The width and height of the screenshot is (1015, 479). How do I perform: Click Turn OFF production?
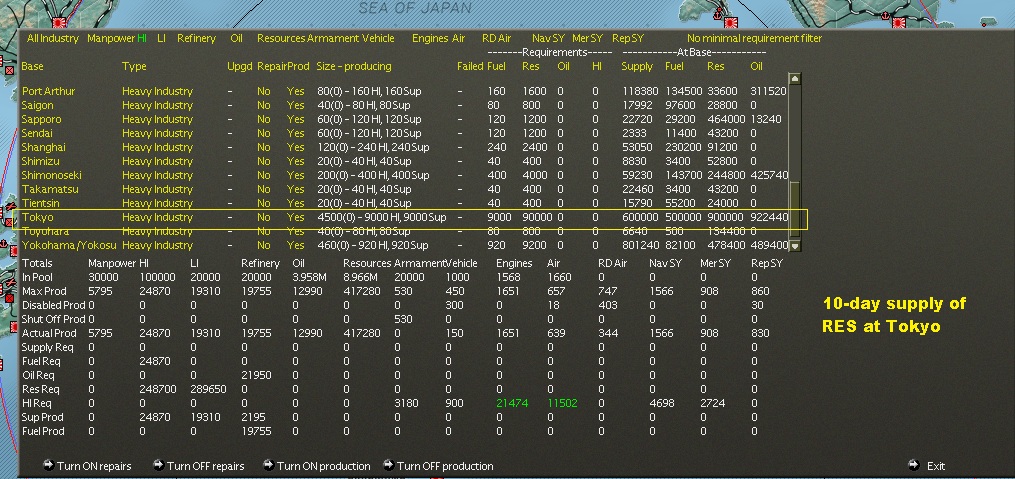coord(445,466)
